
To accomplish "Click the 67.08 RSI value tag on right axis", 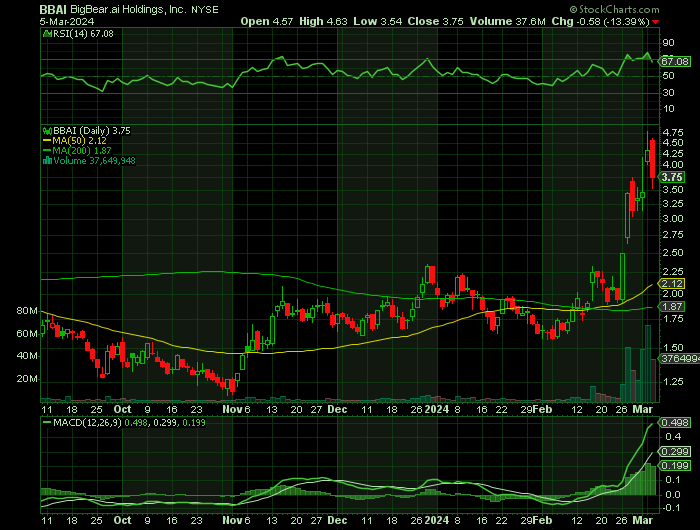I will 675,61.
